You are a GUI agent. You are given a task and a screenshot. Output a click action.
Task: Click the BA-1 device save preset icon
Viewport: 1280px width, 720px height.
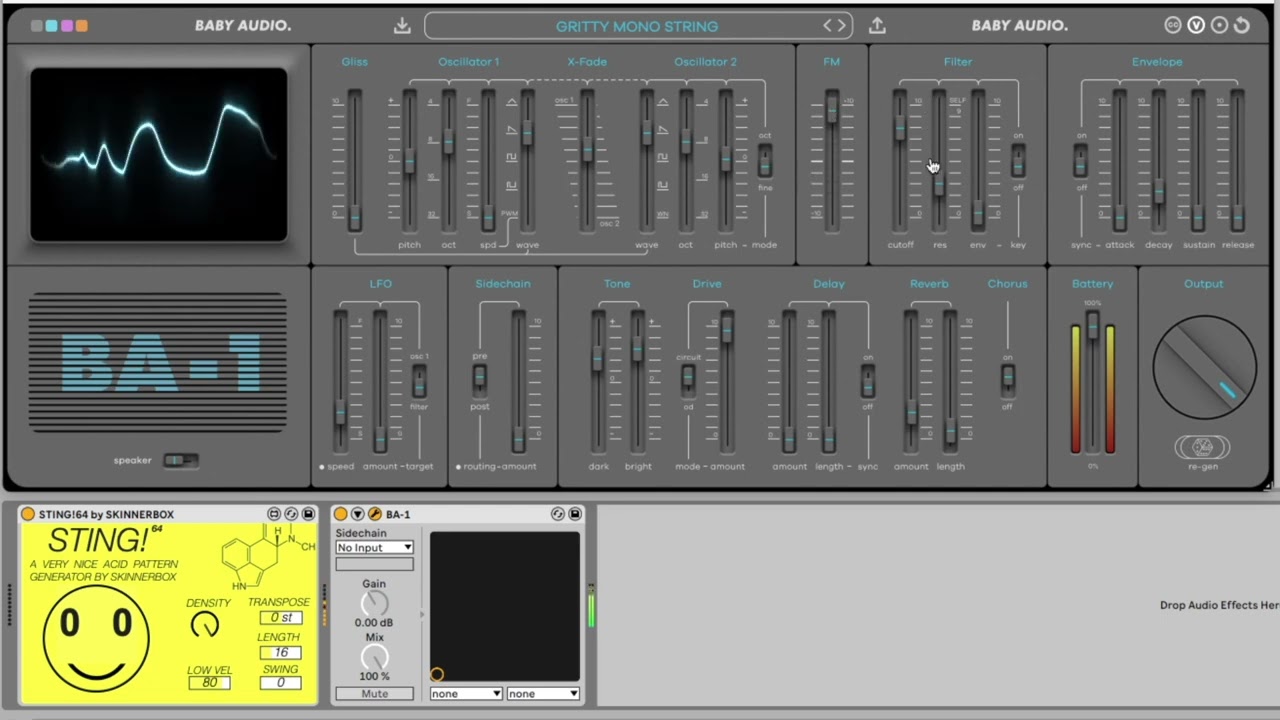(575, 514)
